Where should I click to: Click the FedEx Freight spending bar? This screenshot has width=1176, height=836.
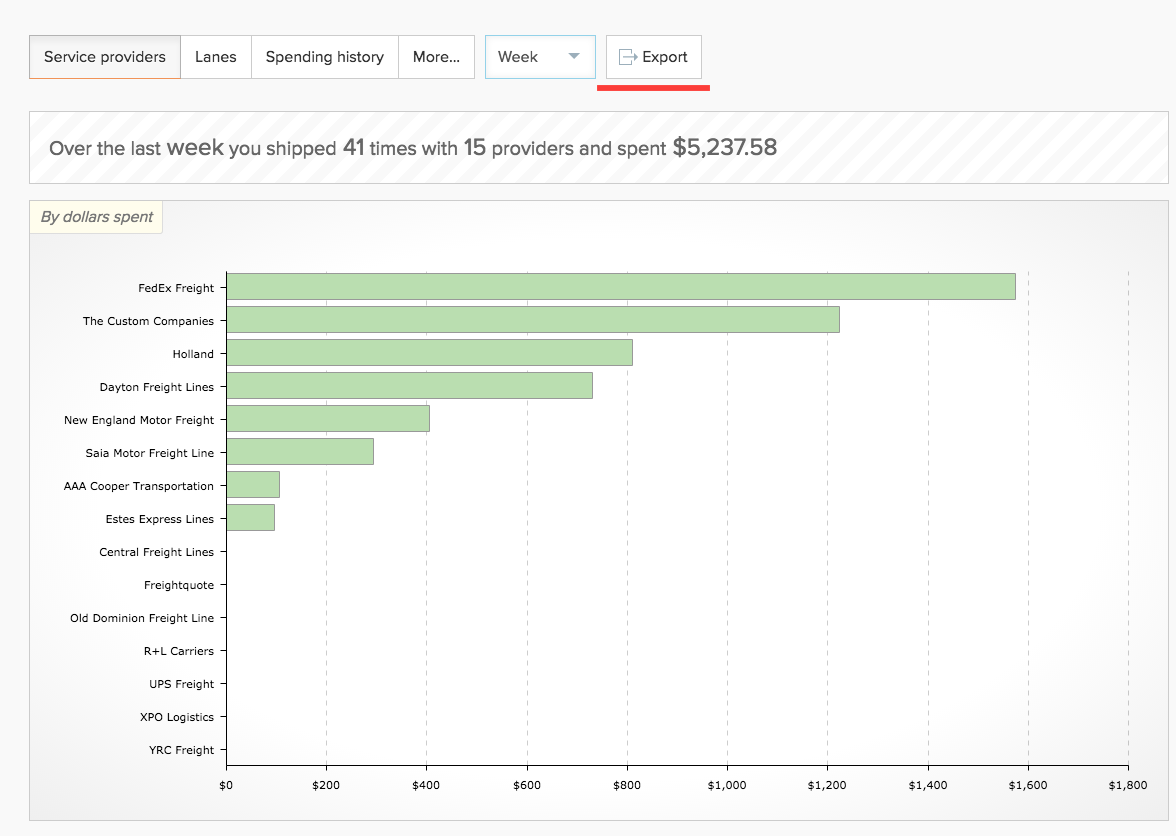pyautogui.click(x=621, y=286)
